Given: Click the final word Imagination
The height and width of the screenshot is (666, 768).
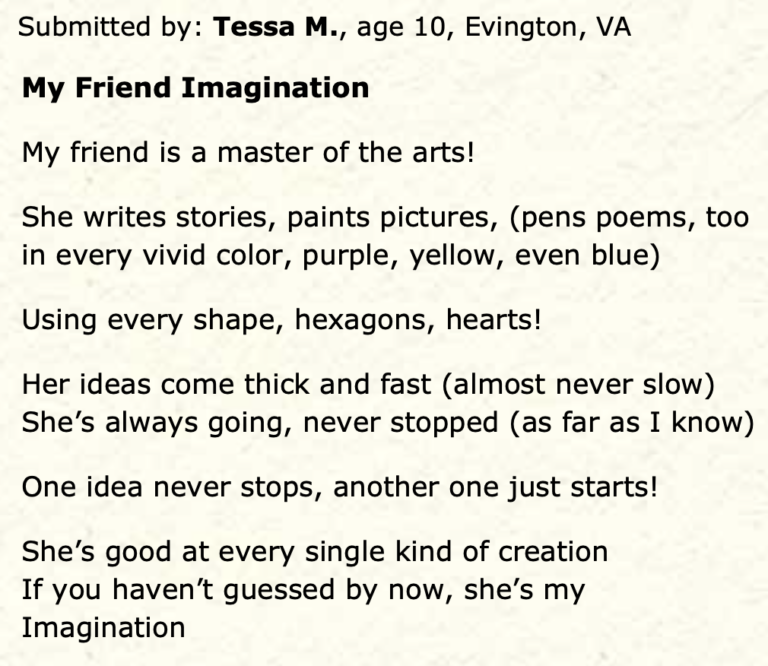Looking at the screenshot, I should click(103, 628).
